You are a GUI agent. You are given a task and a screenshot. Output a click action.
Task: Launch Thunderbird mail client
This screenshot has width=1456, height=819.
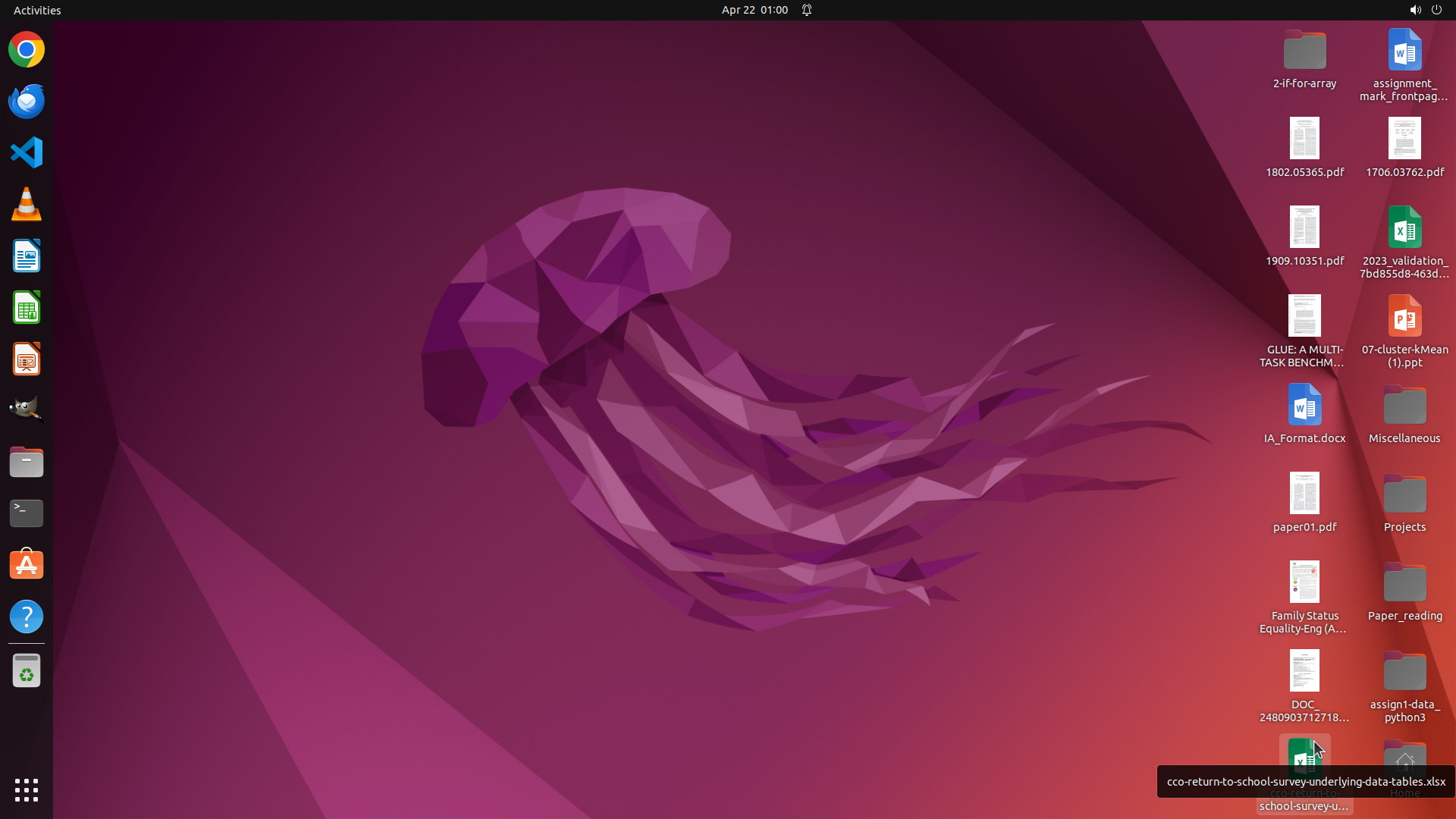[x=27, y=101]
